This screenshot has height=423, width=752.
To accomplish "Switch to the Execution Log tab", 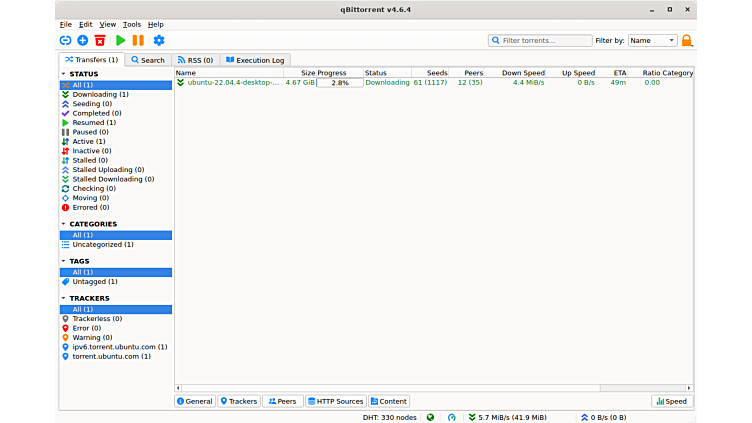I will pyautogui.click(x=256, y=60).
